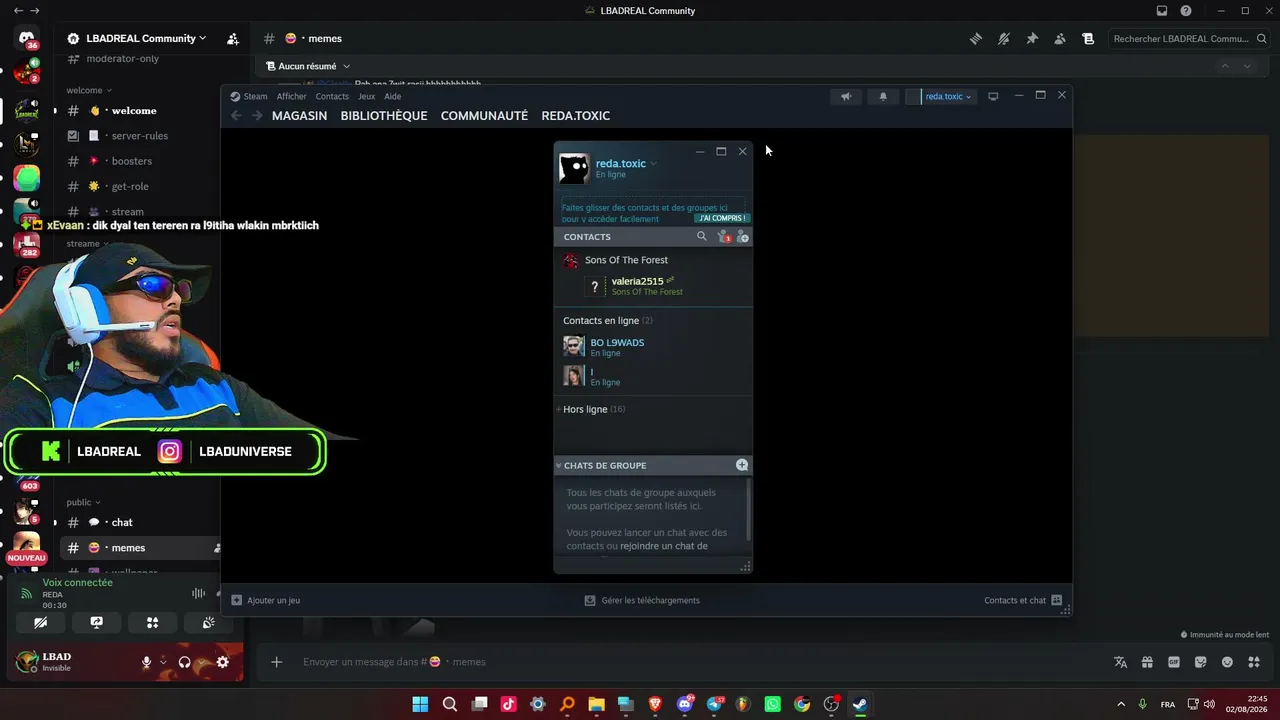1280x720 pixels.
Task: Click Ajouter un jeu in Steam
Action: (266, 600)
